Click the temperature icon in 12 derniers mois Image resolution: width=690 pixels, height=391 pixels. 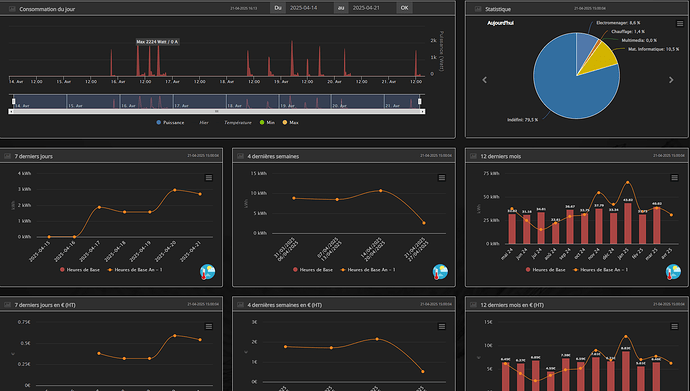(673, 272)
